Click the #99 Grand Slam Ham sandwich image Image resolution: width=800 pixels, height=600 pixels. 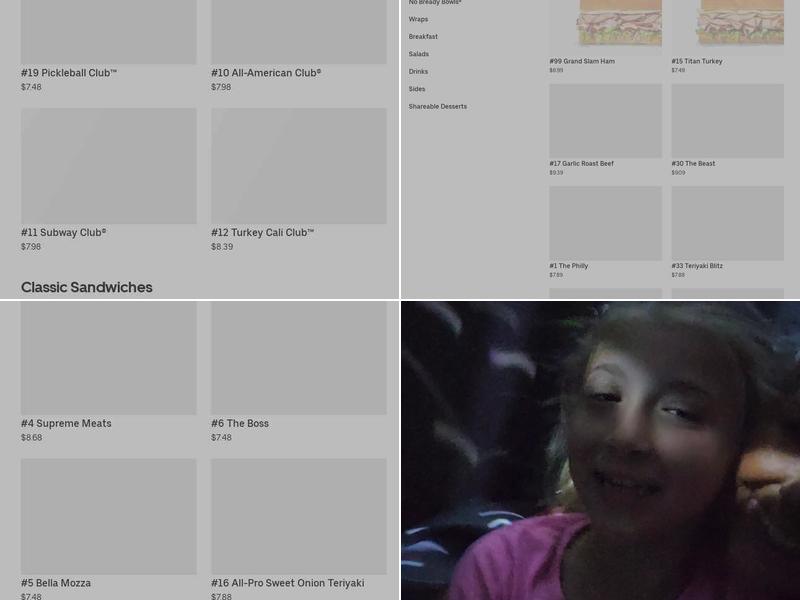[605, 24]
